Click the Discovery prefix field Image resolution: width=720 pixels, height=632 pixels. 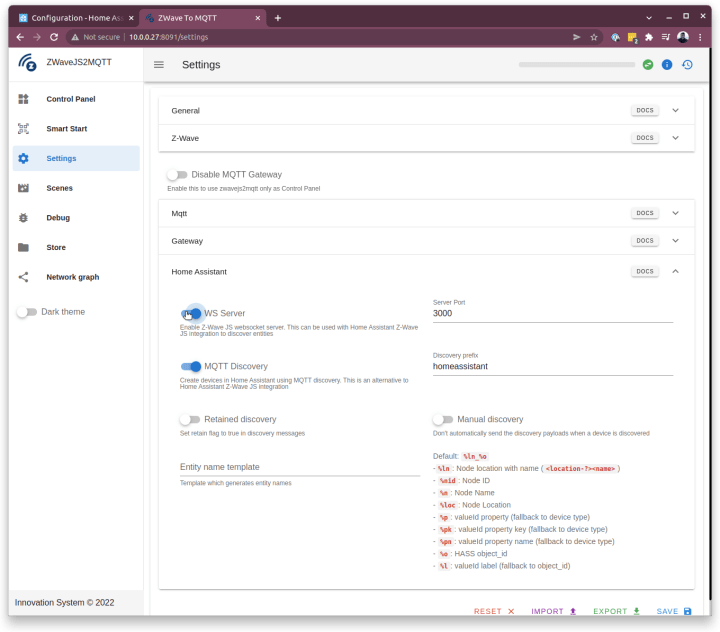point(553,366)
